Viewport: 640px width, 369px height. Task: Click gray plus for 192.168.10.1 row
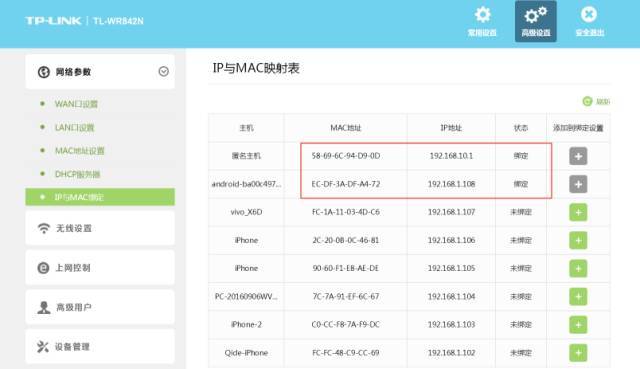tap(578, 156)
